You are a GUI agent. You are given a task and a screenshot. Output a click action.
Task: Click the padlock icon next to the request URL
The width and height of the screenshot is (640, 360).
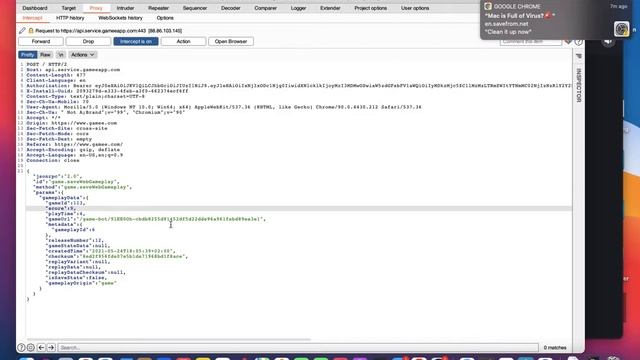pyautogui.click(x=31, y=31)
